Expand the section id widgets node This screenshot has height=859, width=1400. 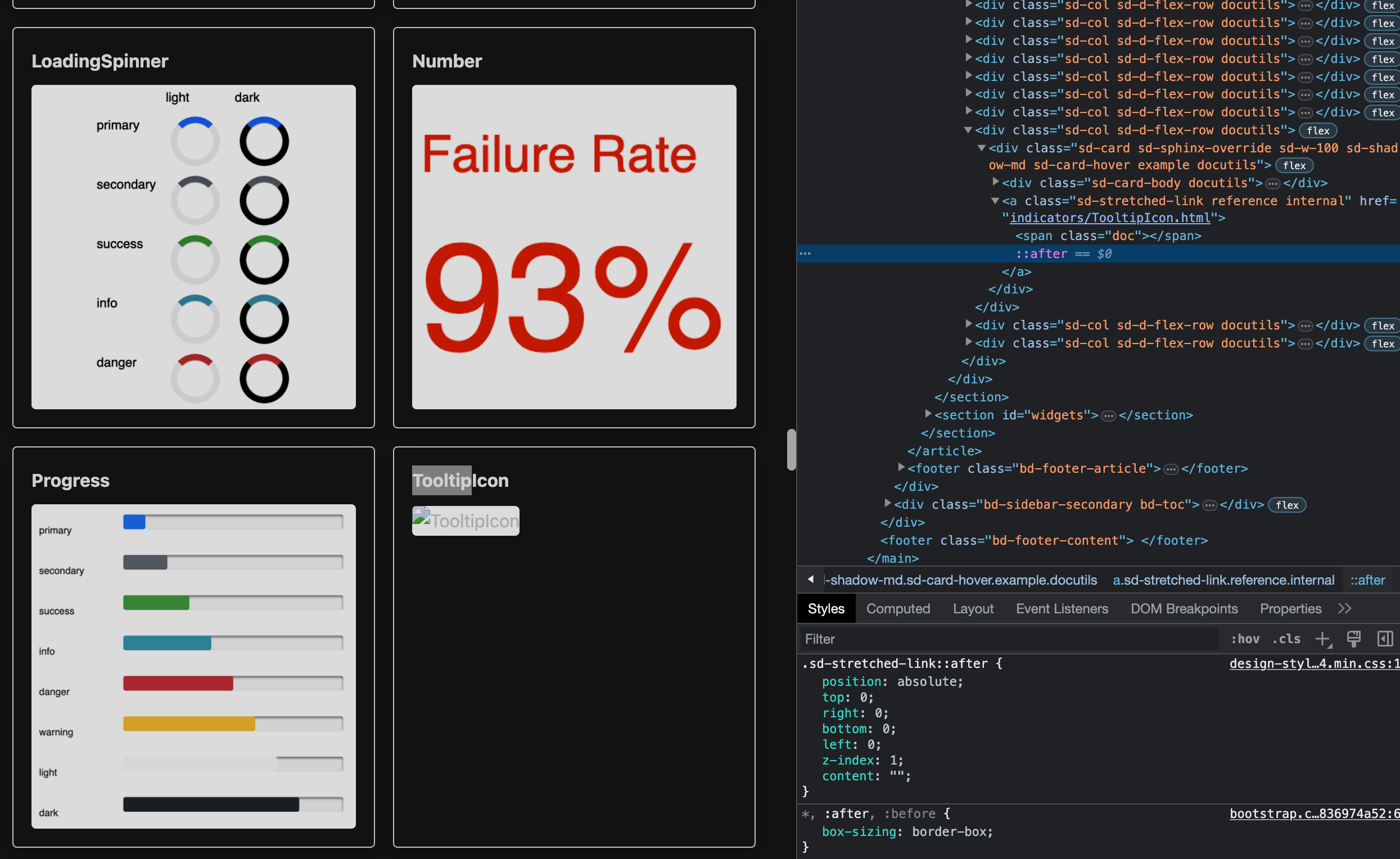pos(928,415)
